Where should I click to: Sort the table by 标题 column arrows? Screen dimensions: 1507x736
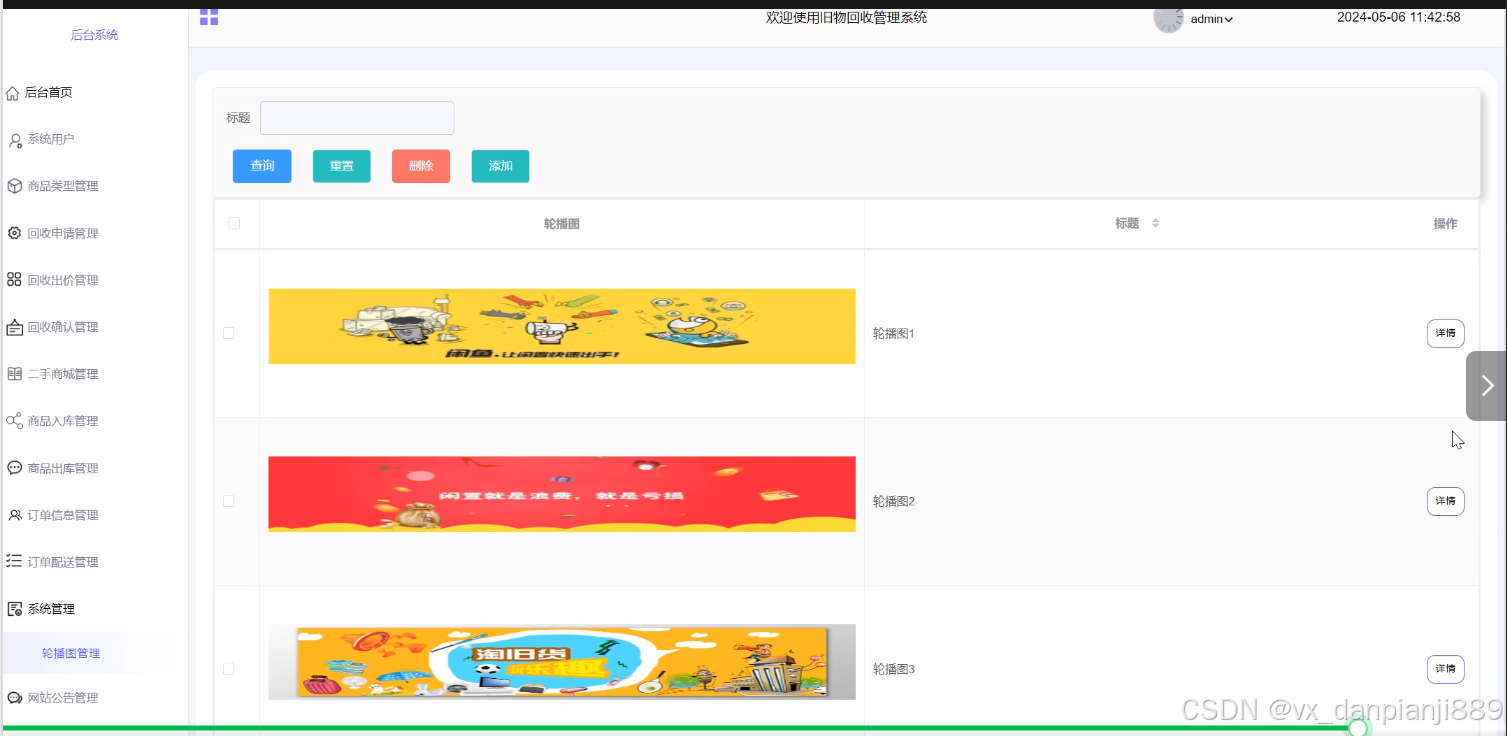(x=1155, y=223)
